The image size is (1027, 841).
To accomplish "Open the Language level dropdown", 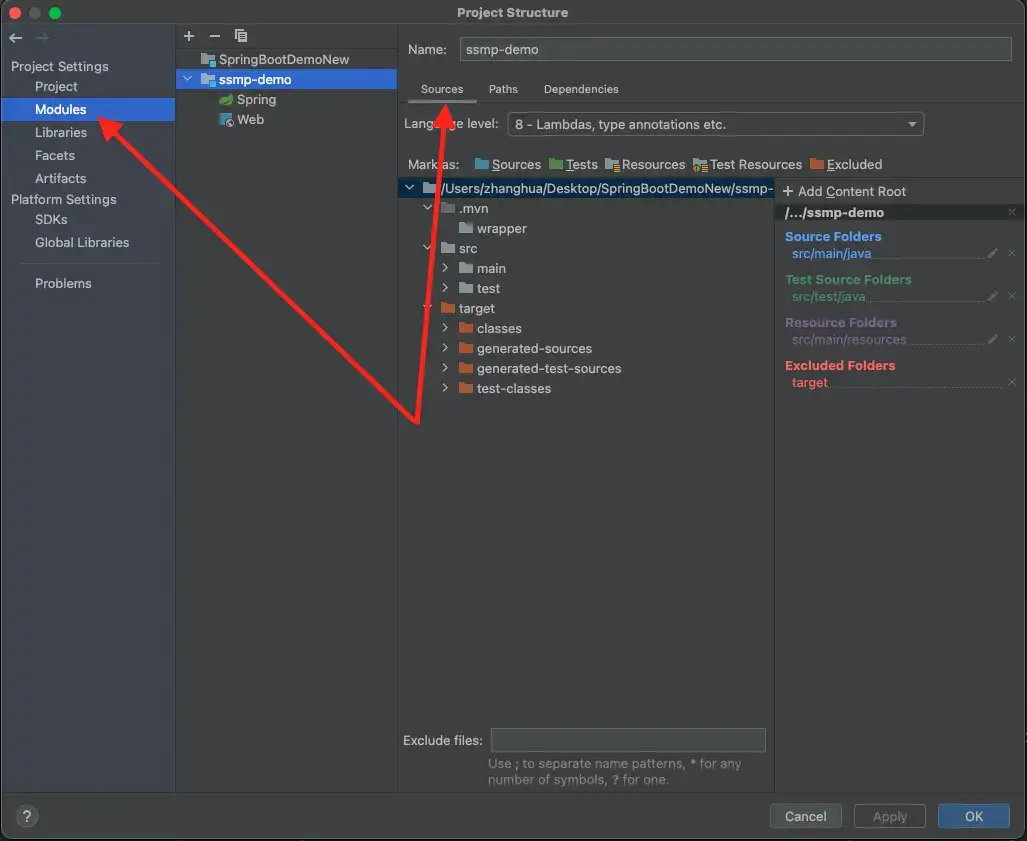I will [715, 125].
